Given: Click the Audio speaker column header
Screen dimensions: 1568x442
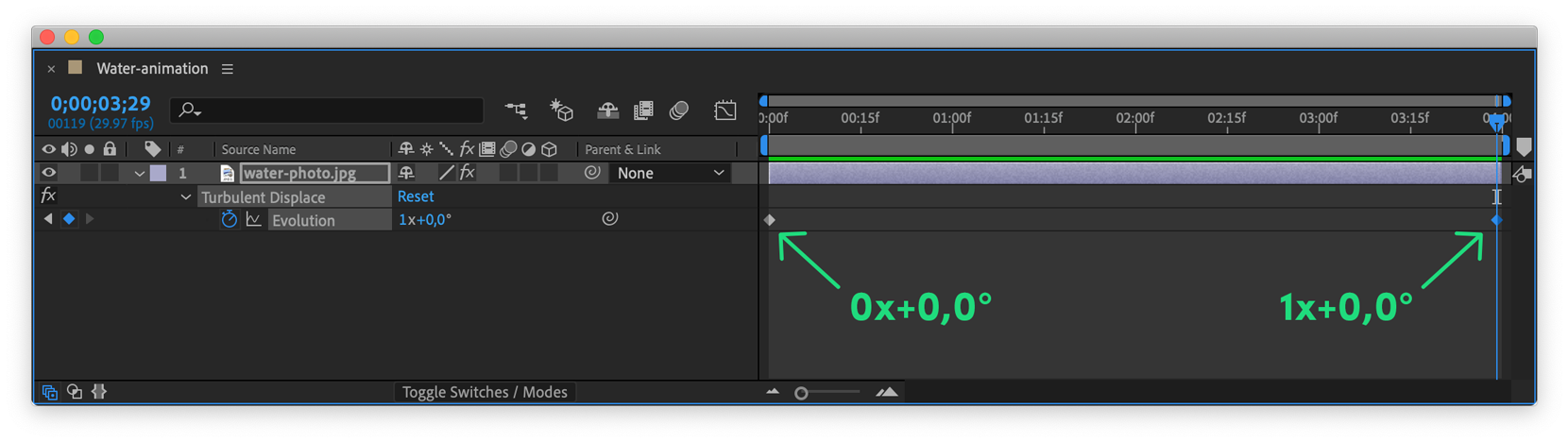Looking at the screenshot, I should [x=69, y=149].
